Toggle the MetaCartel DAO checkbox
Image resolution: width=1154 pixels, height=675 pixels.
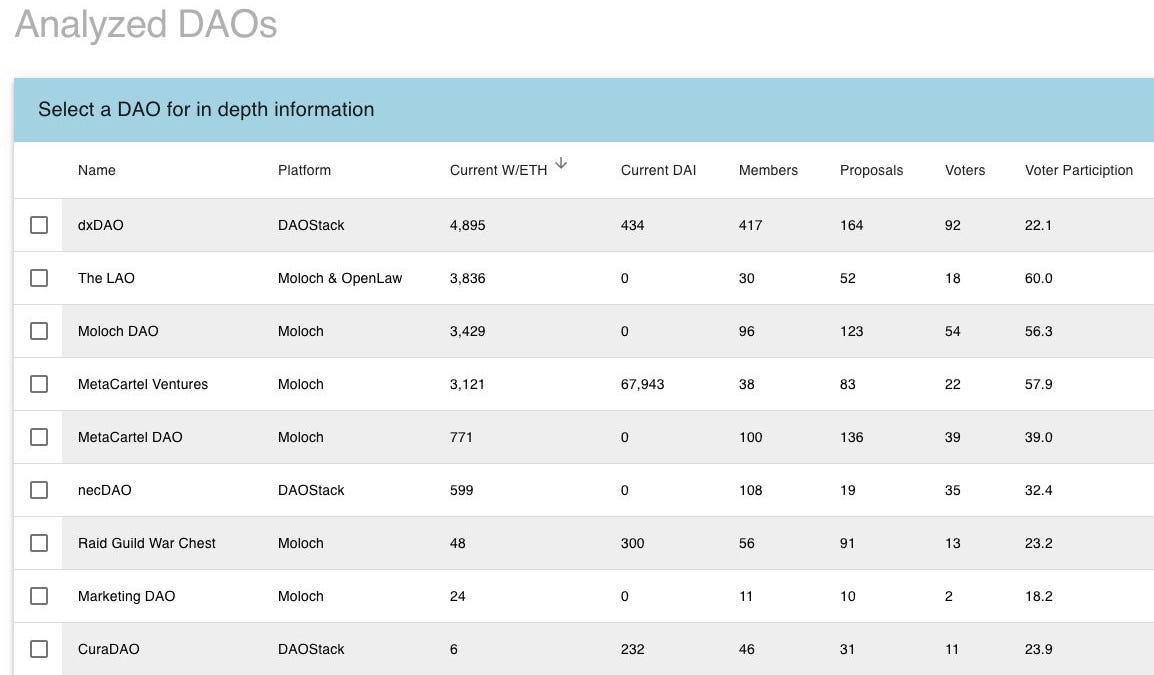[x=39, y=437]
